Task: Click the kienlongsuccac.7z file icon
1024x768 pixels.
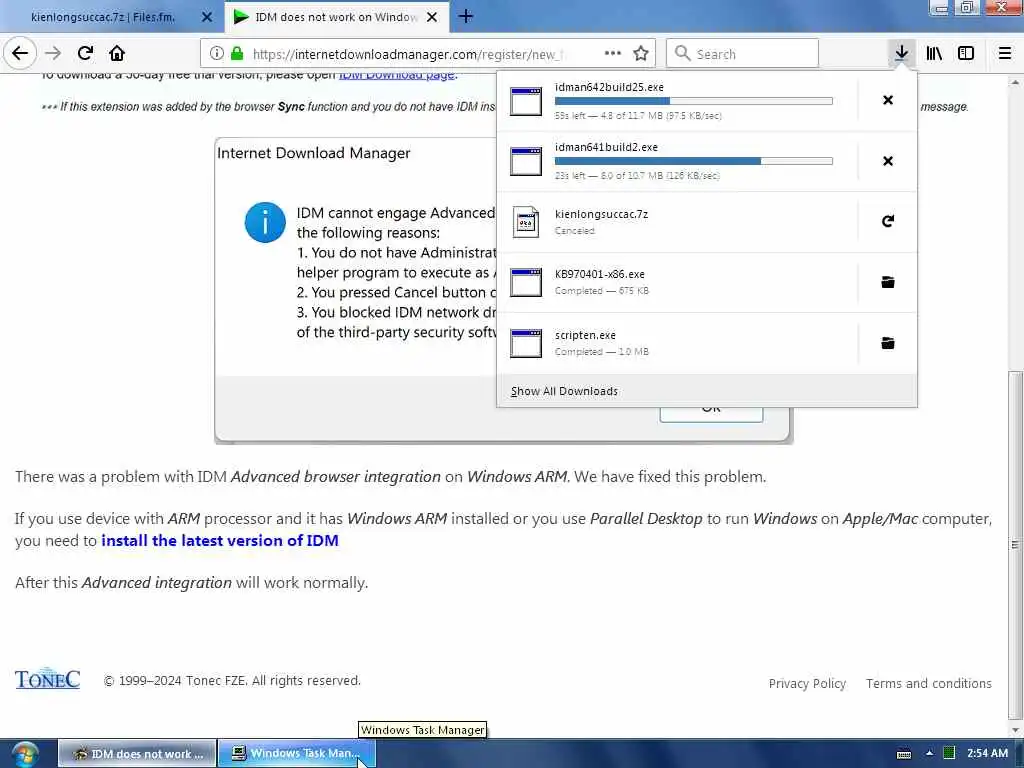Action: (526, 222)
